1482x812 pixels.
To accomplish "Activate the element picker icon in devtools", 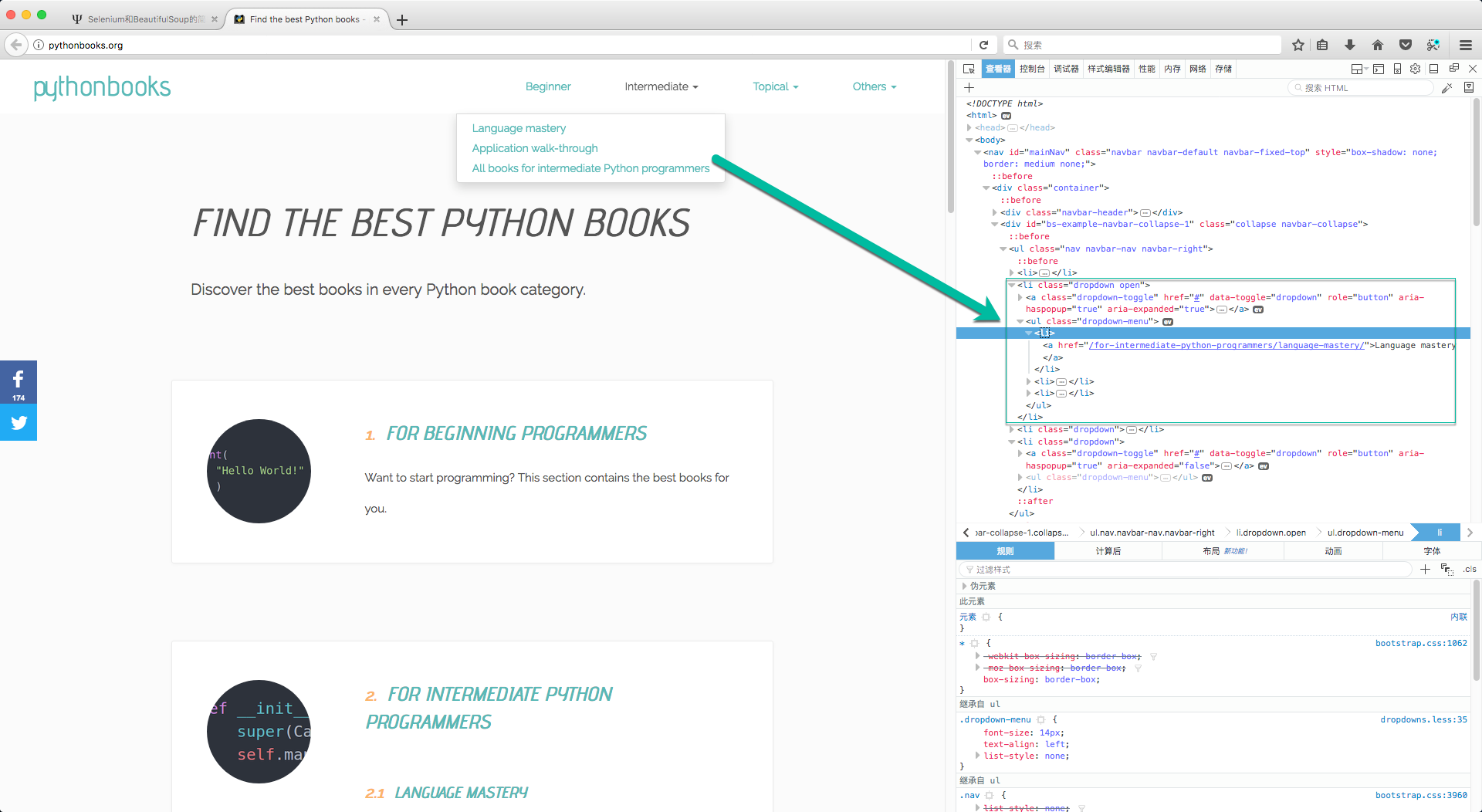I will 969,69.
